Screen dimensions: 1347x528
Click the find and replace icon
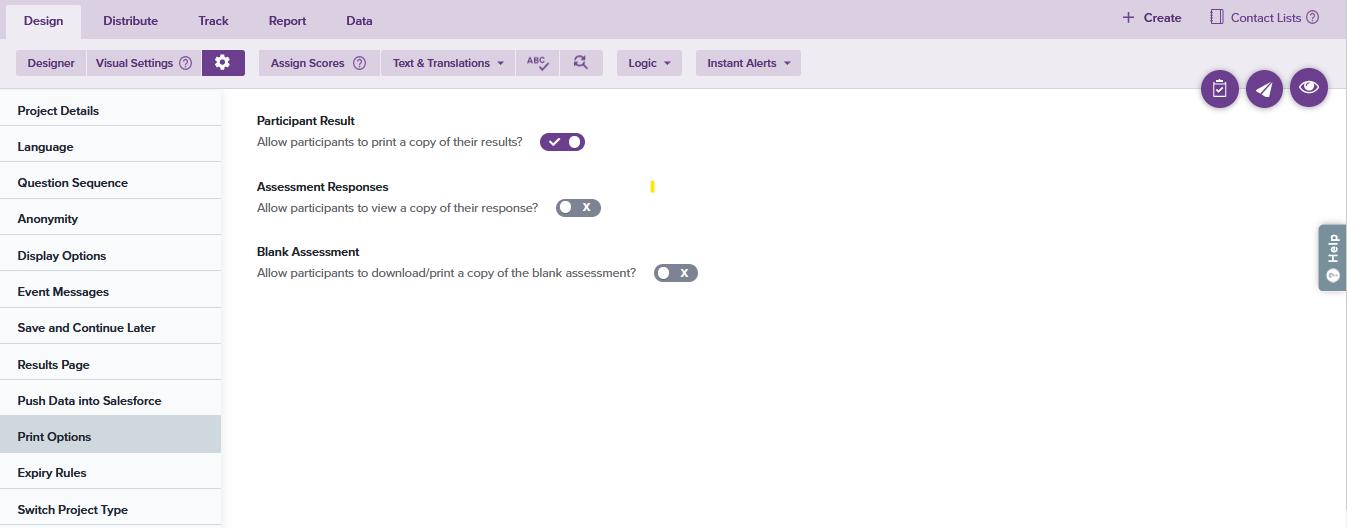pyautogui.click(x=581, y=63)
